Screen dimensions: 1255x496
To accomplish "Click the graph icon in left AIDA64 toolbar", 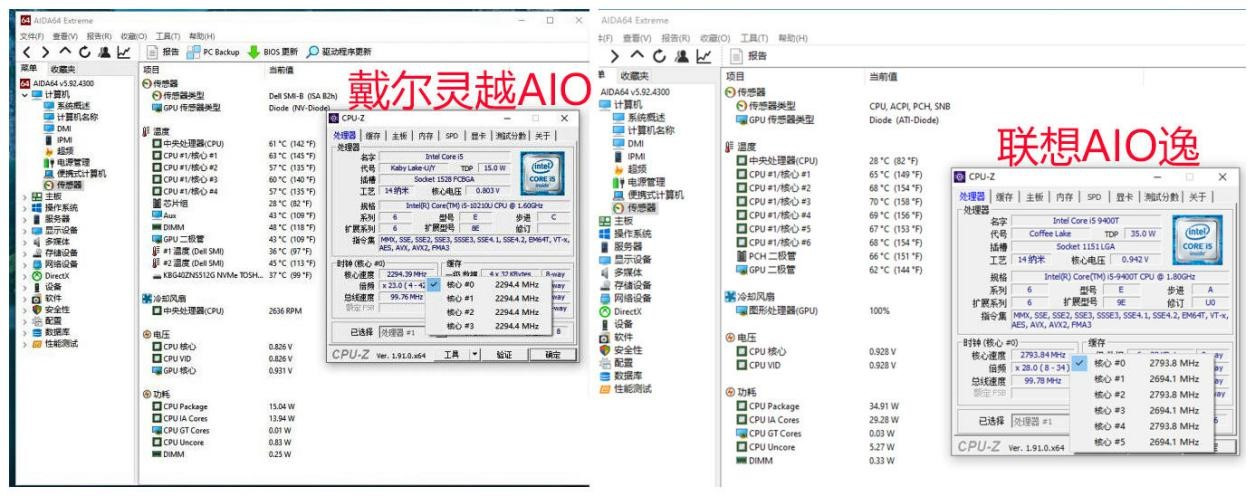I will pyautogui.click(x=124, y=51).
